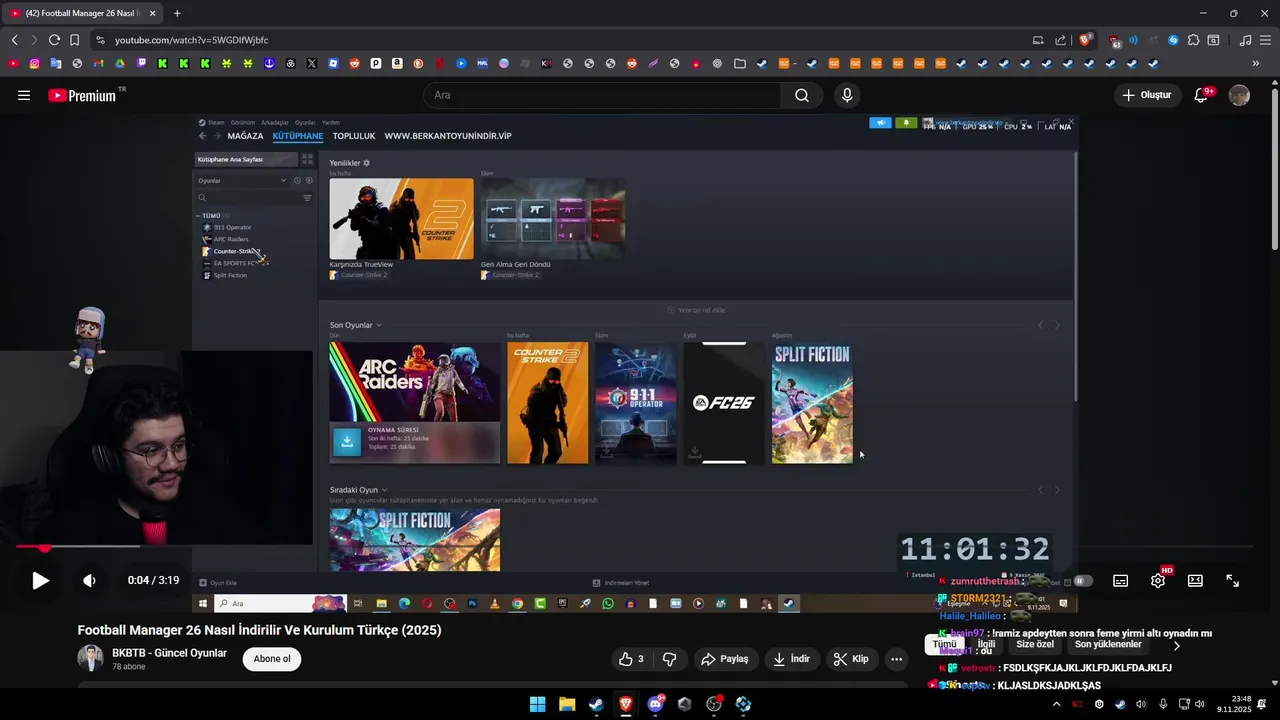Select the Size özel filter chip
The width and height of the screenshot is (1280, 720).
click(x=1035, y=645)
